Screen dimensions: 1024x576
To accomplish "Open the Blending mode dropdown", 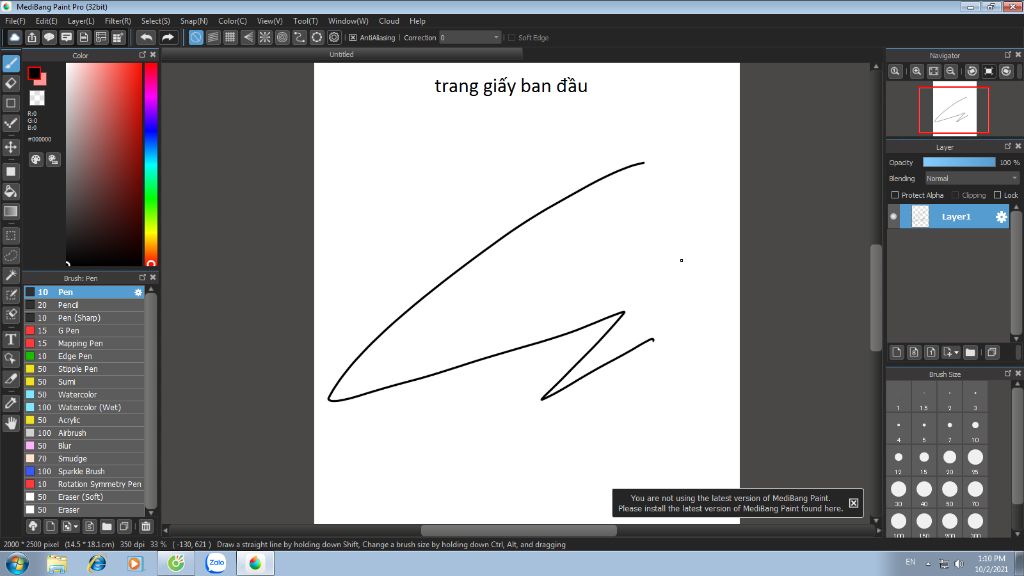I will [x=972, y=178].
